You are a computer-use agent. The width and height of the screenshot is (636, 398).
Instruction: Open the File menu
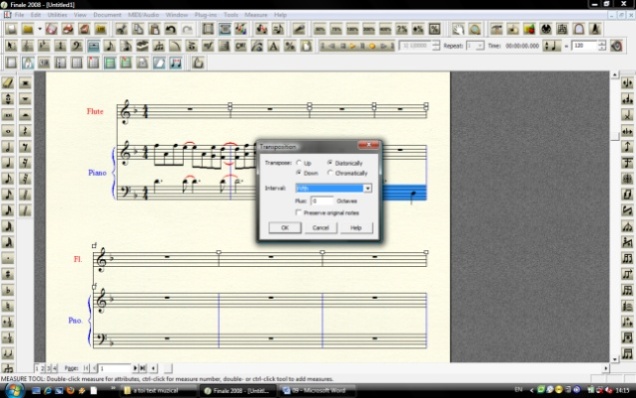point(19,15)
